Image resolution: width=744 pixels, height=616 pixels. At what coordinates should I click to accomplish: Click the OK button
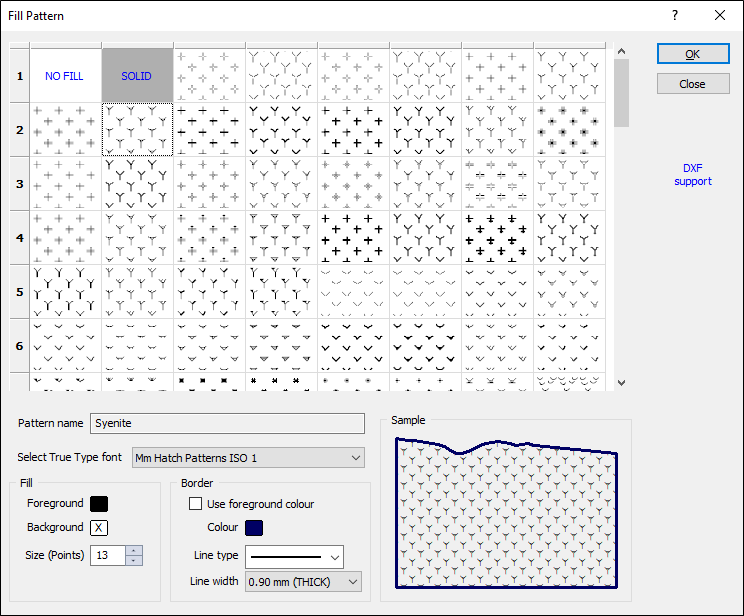tap(692, 54)
